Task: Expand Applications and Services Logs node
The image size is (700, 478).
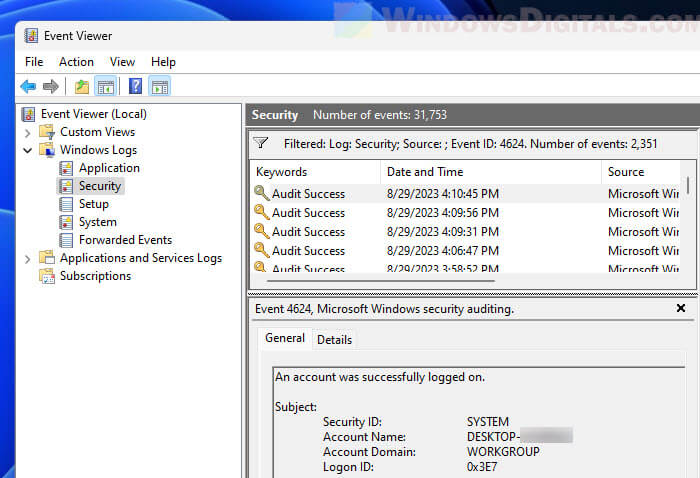Action: (28, 259)
